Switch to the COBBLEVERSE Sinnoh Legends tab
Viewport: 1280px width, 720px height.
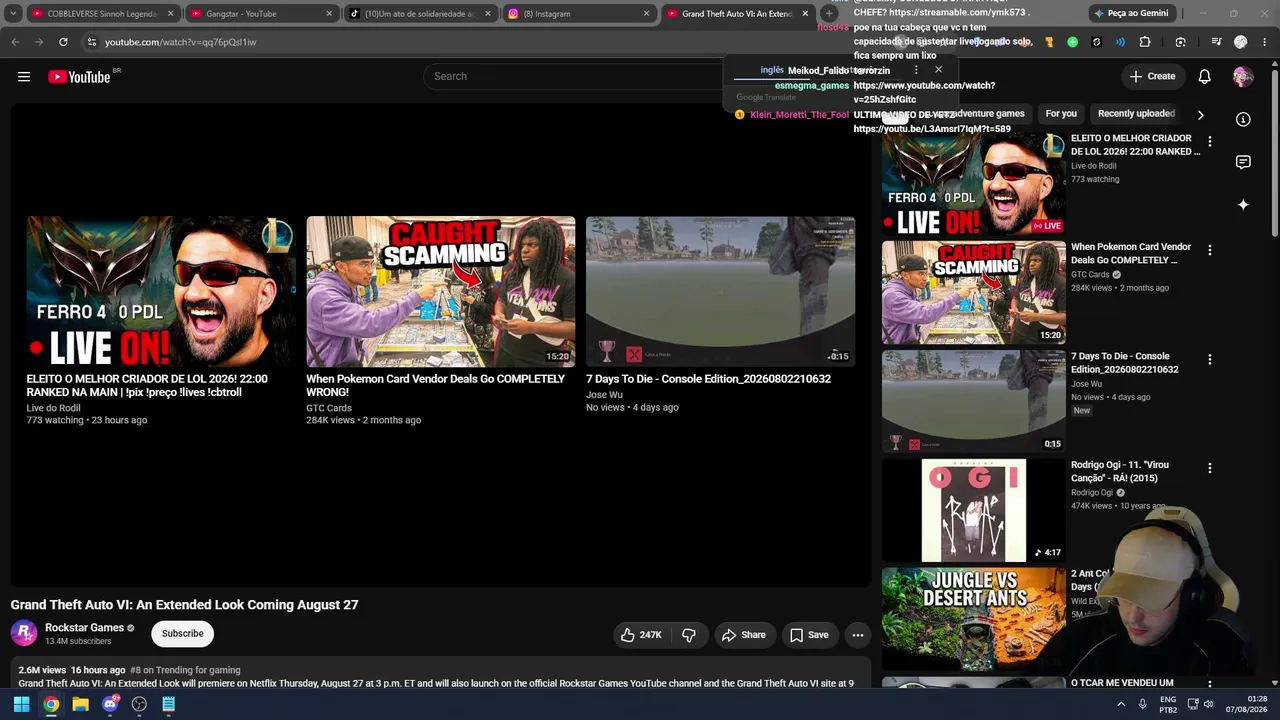(102, 14)
